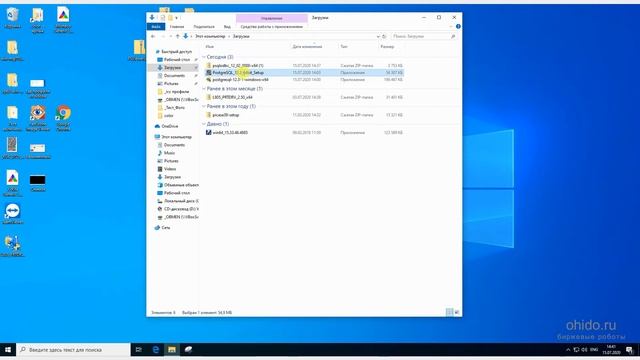Collapse the Сегодня (3) group
The height and width of the screenshot is (360, 640).
click(204, 57)
